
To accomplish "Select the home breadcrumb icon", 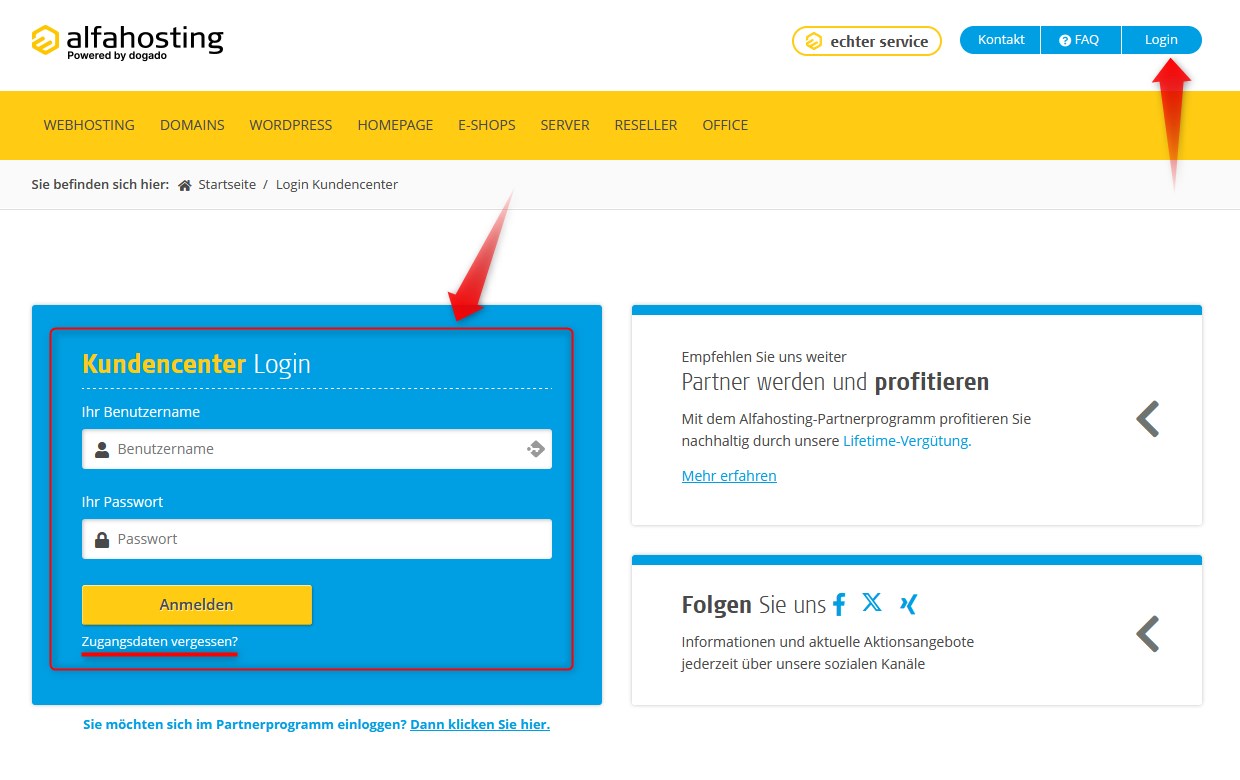I will [x=184, y=184].
